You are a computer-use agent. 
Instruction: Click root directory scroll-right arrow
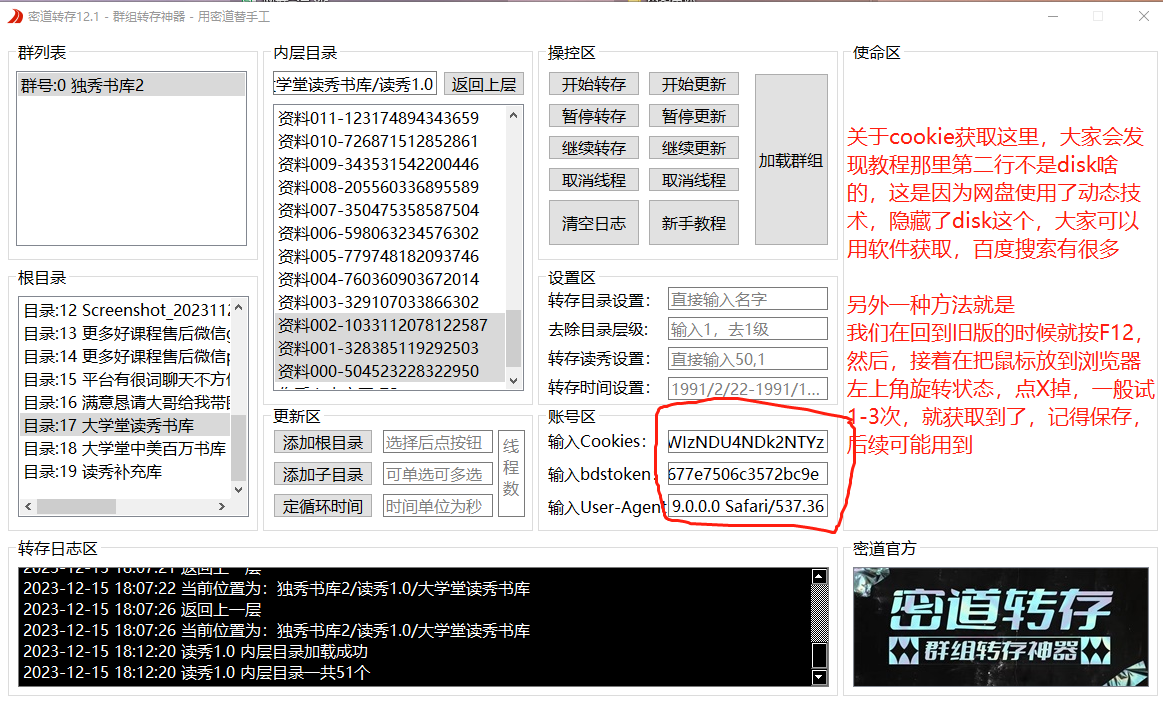[222, 506]
